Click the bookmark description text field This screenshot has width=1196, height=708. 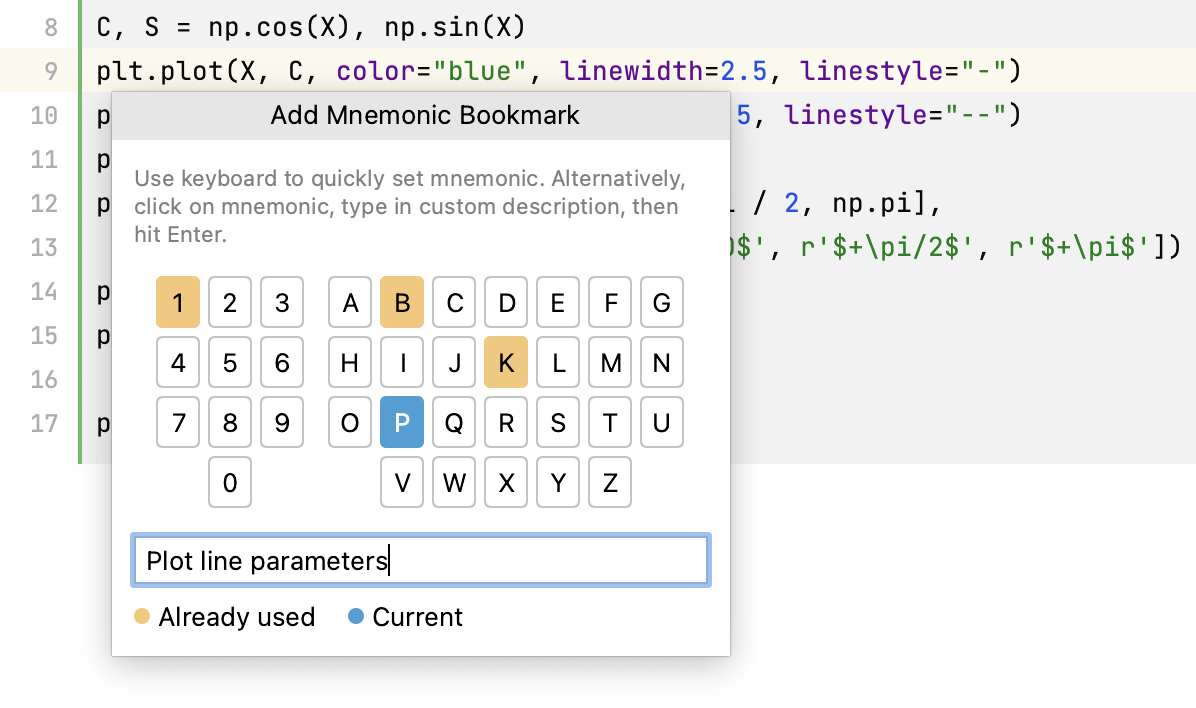(420, 560)
